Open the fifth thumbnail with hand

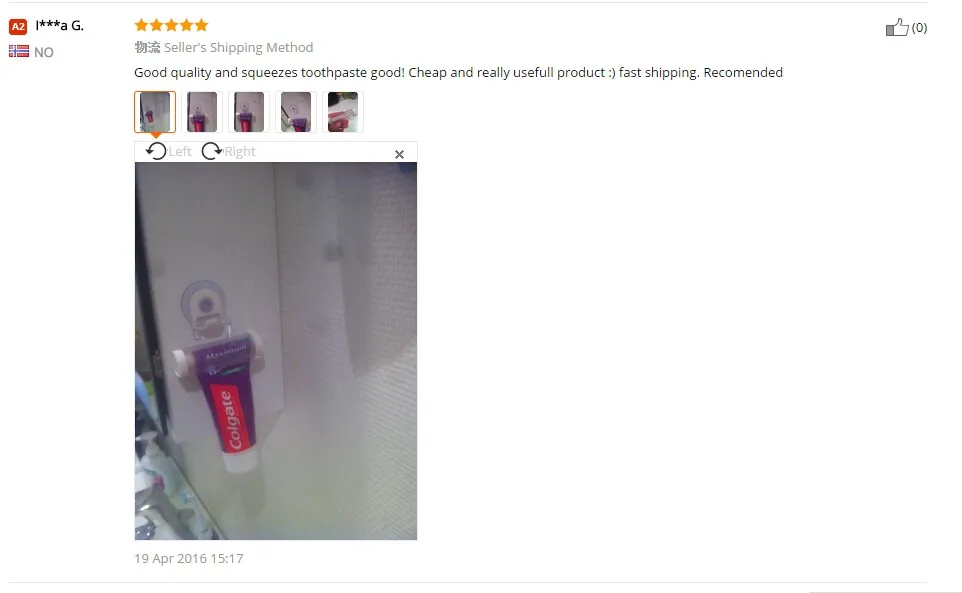pyautogui.click(x=343, y=112)
